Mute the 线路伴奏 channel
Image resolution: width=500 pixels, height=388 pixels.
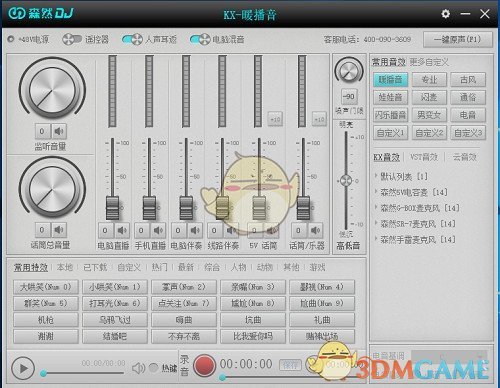tap(231, 230)
